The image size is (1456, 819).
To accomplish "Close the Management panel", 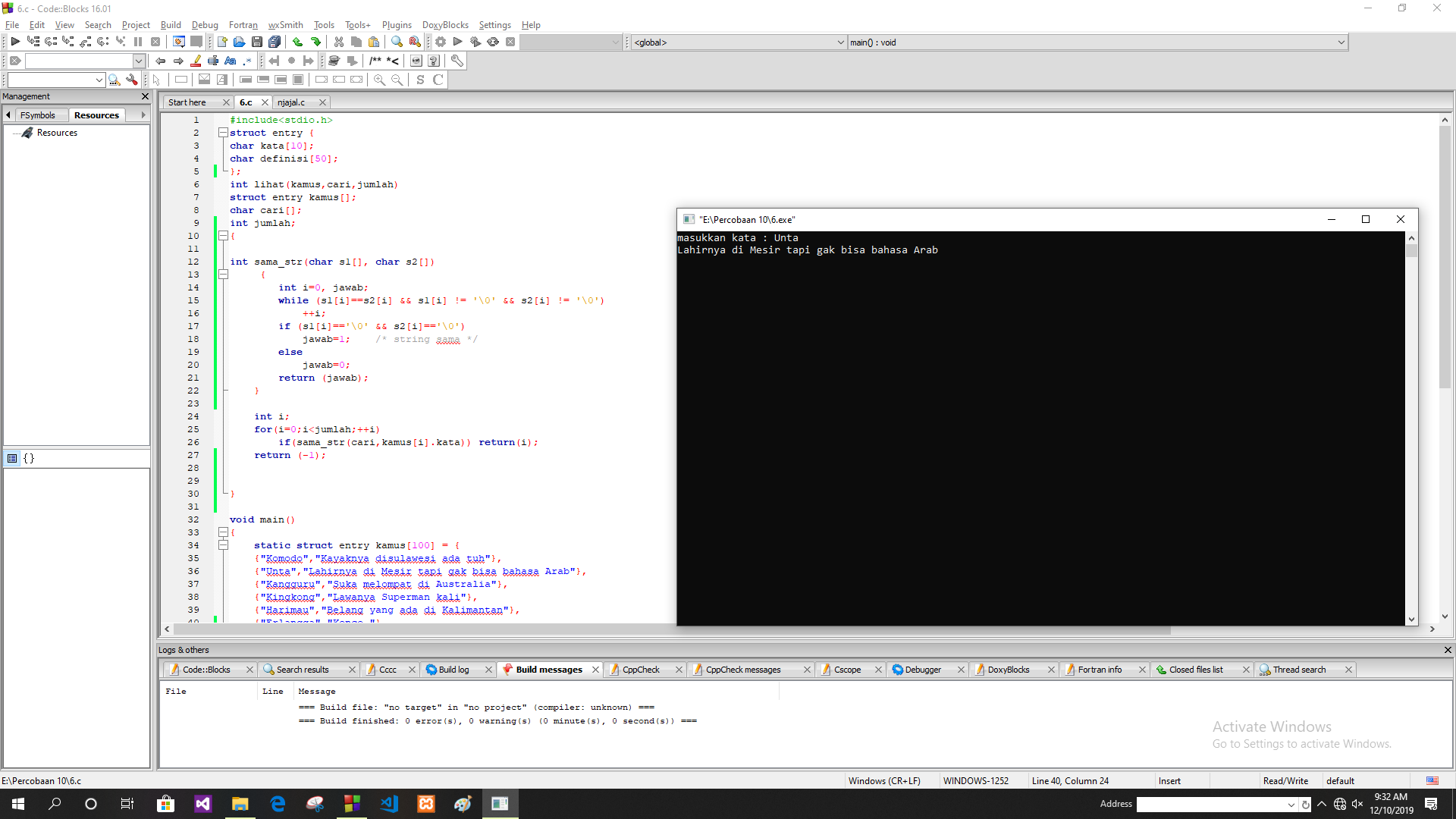I will click(x=146, y=96).
